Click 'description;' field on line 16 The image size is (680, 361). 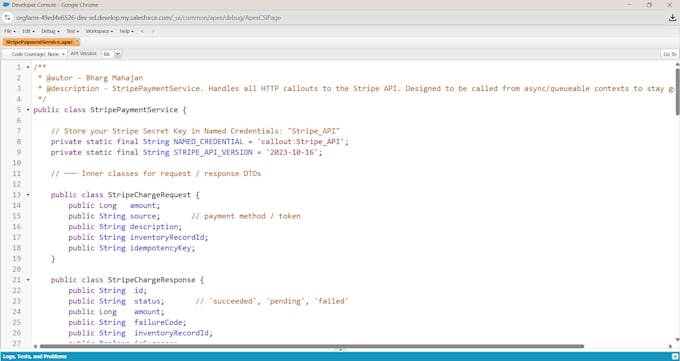coord(156,227)
